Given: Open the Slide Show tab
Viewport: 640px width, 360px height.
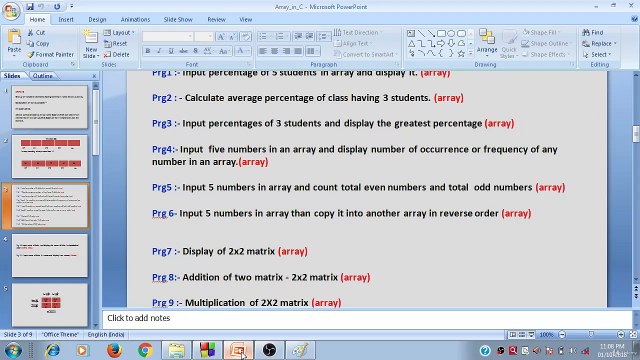Looking at the screenshot, I should coord(178,19).
